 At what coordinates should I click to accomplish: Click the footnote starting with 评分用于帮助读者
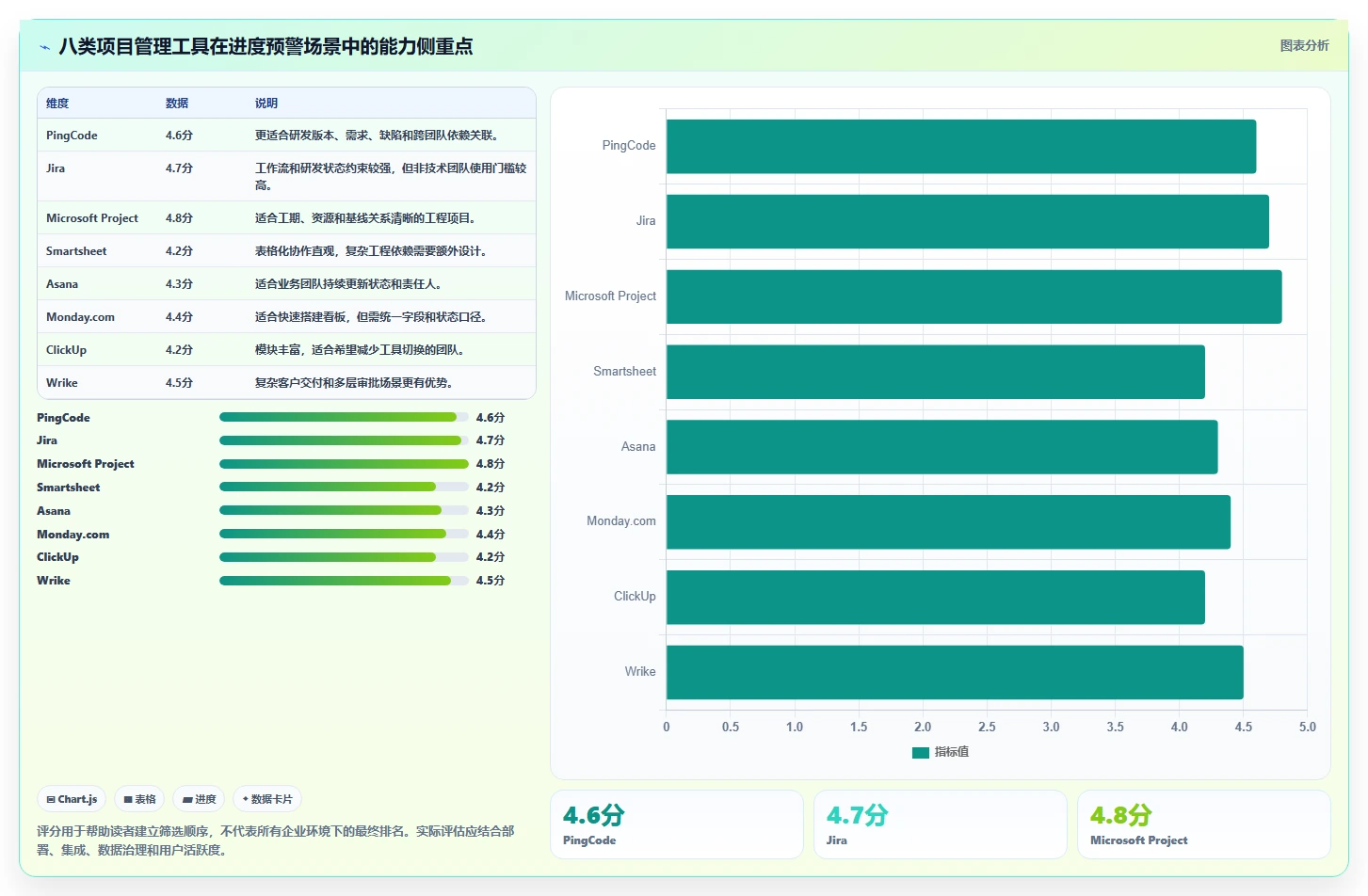coord(276,840)
